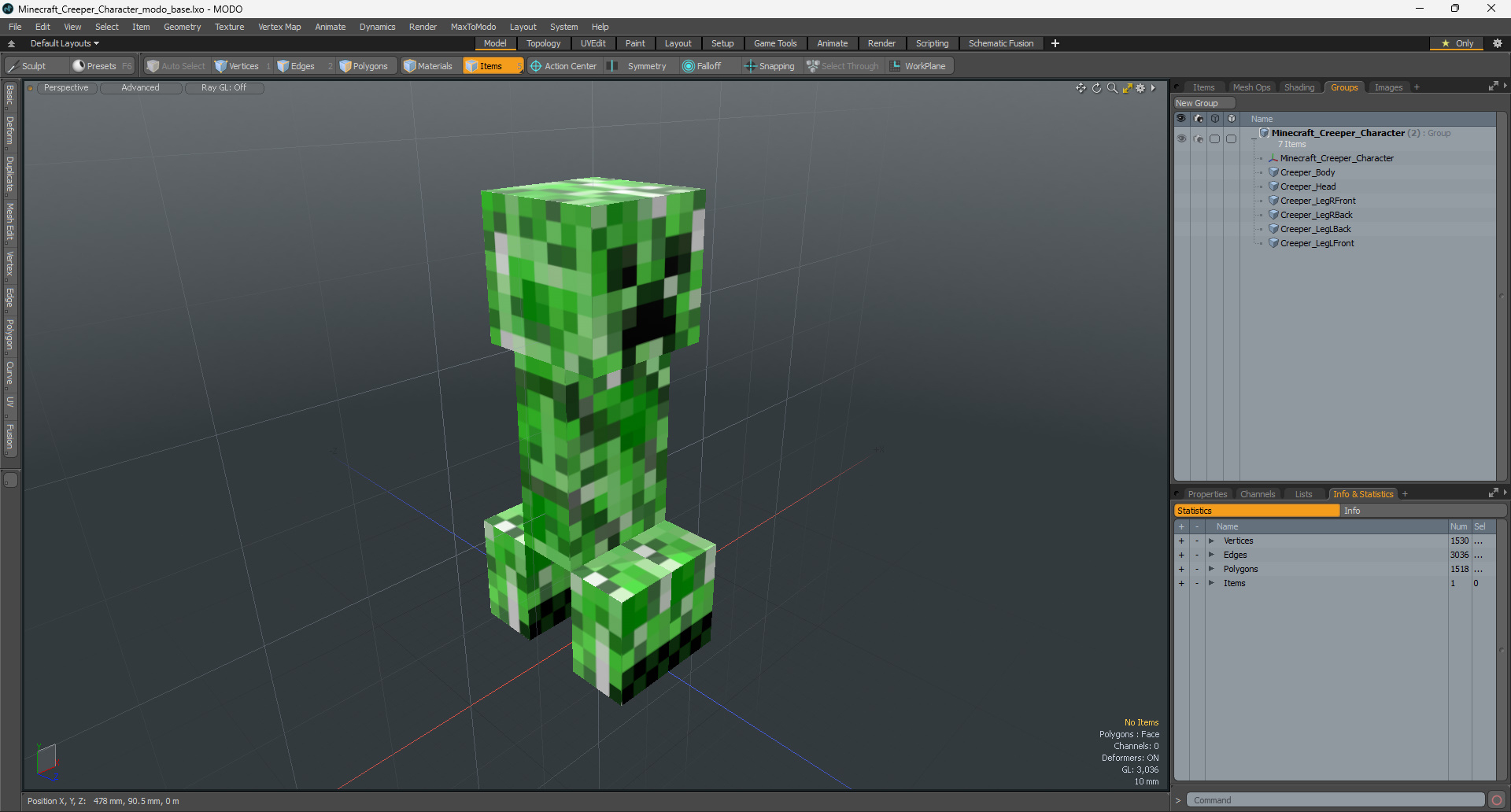
Task: Toggle Select Through
Action: point(843,66)
